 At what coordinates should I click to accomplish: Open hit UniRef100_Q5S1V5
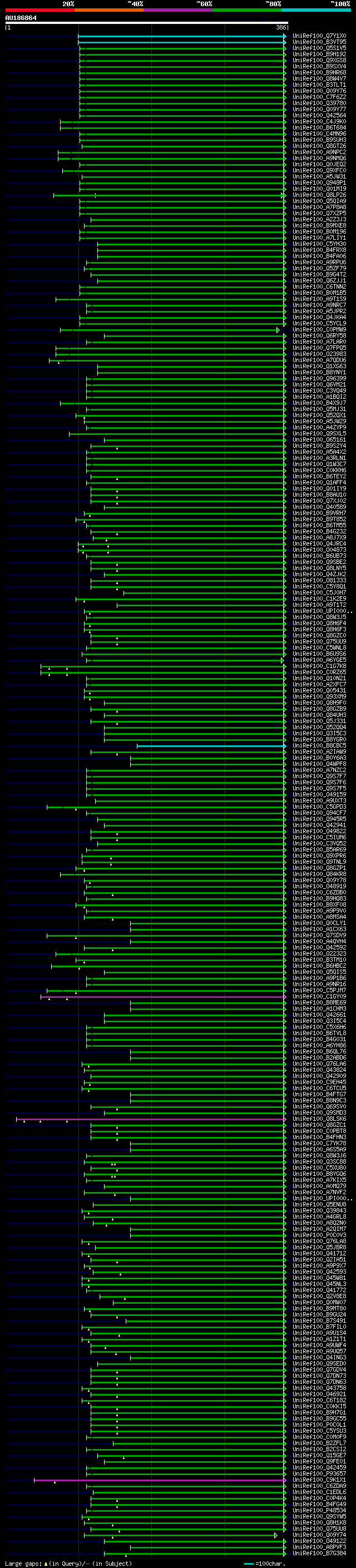click(319, 48)
